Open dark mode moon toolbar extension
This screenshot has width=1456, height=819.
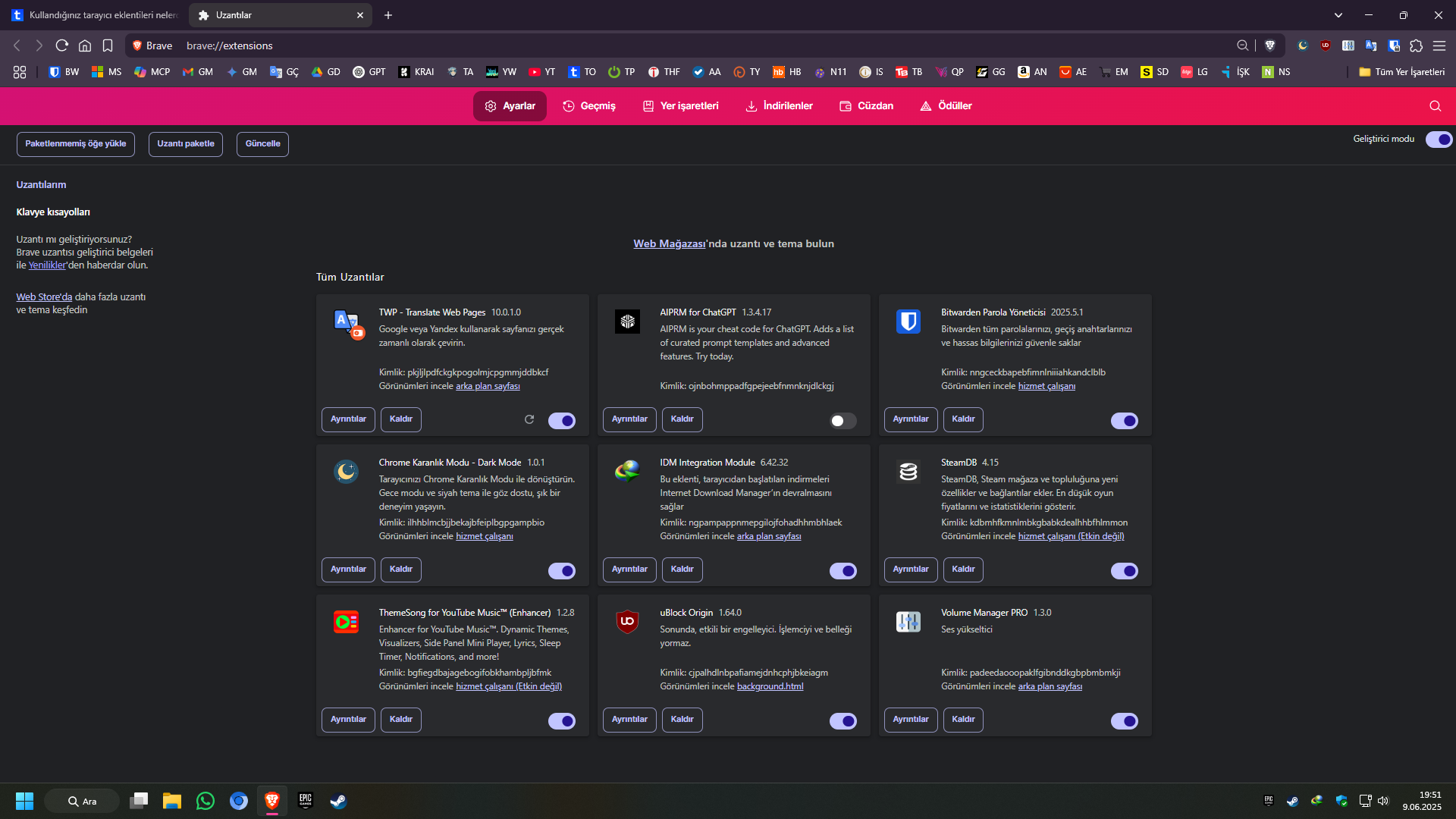(x=1303, y=45)
